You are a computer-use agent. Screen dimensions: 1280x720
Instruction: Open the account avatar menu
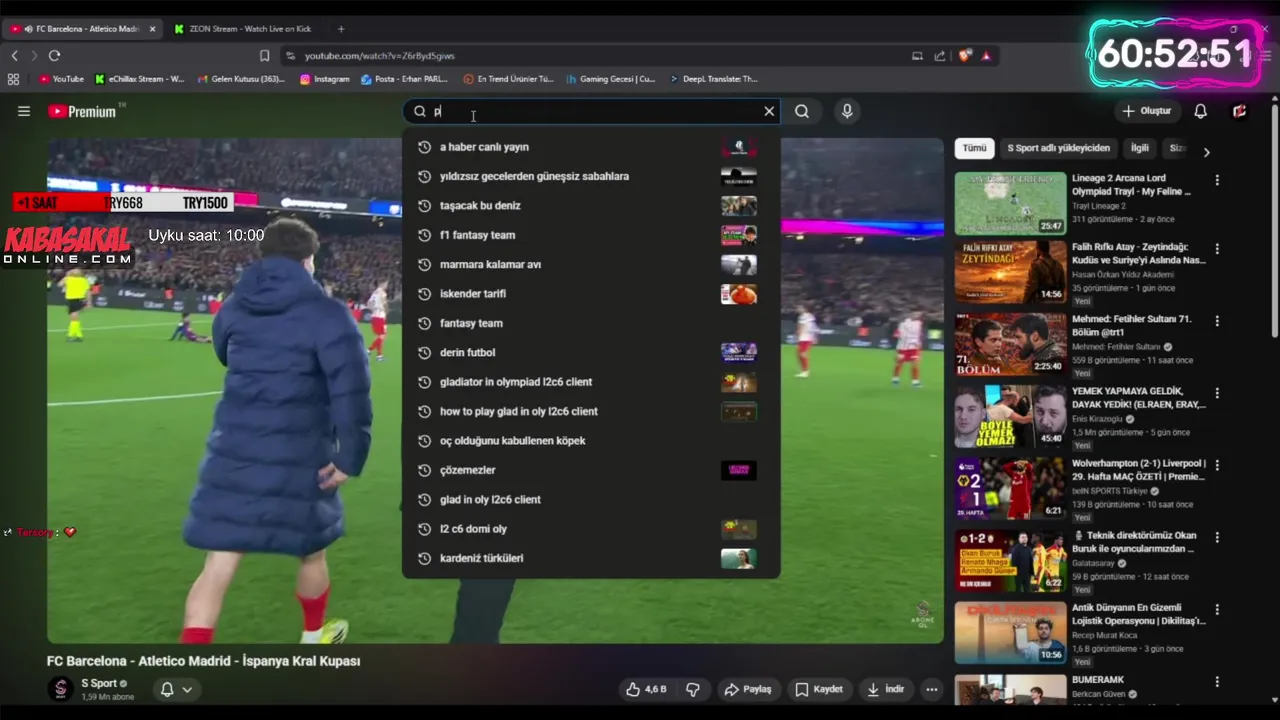click(x=1240, y=111)
